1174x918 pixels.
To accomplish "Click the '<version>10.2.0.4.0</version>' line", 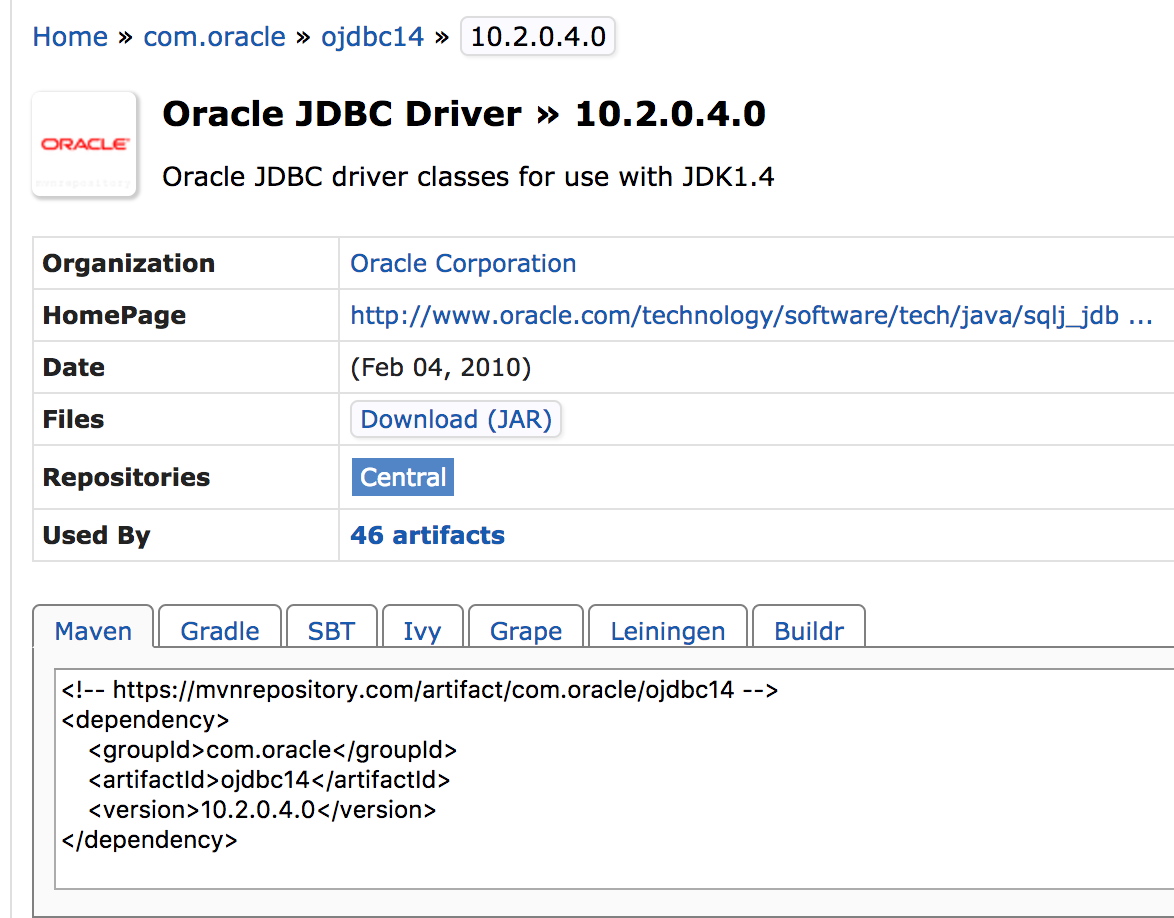I will (x=262, y=809).
